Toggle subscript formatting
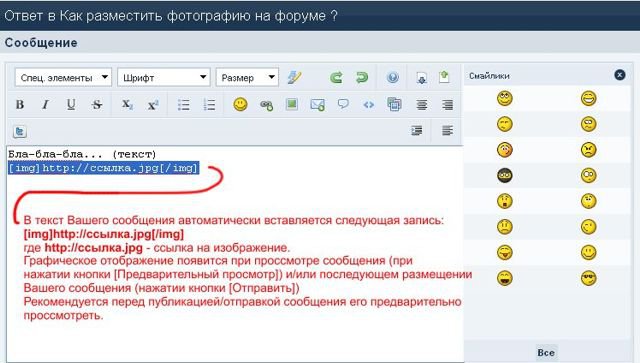This screenshot has height=363, width=640. click(127, 105)
